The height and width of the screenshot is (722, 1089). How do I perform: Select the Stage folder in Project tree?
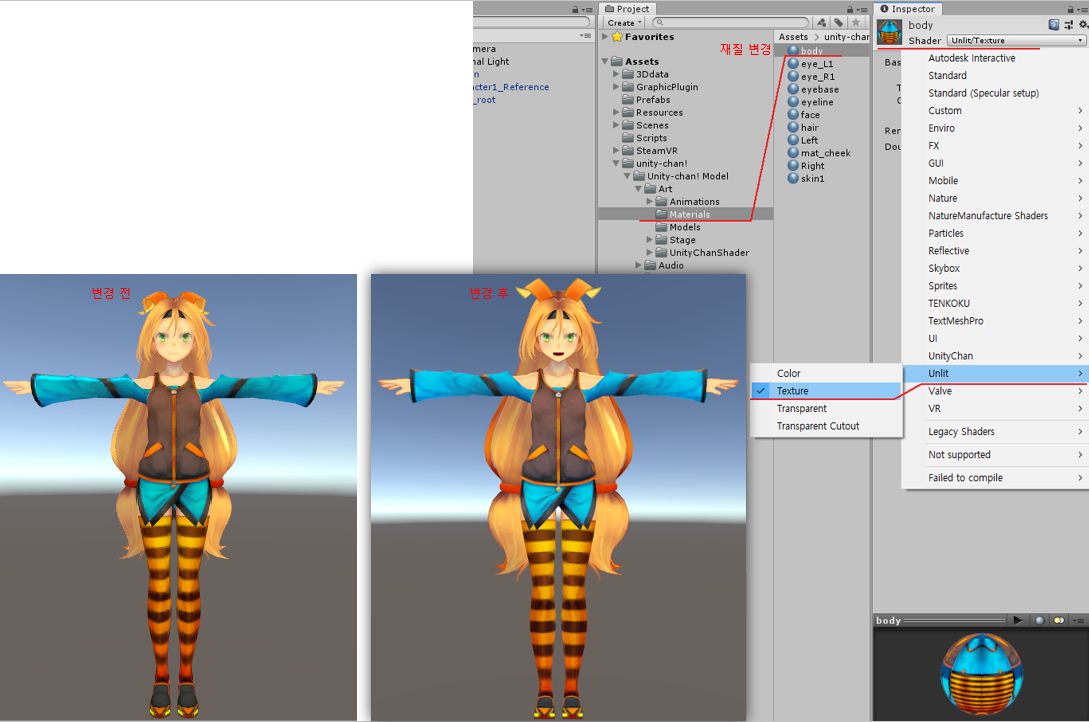click(x=675, y=240)
